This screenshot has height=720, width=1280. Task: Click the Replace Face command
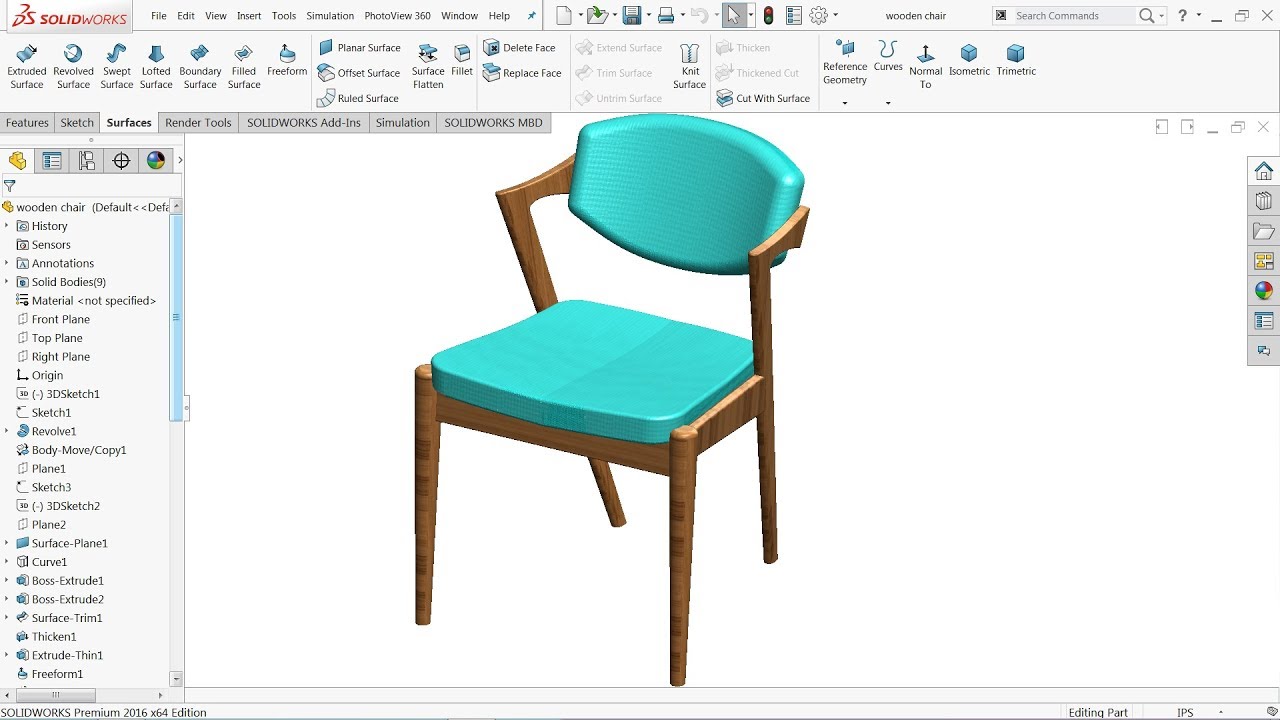tap(522, 73)
